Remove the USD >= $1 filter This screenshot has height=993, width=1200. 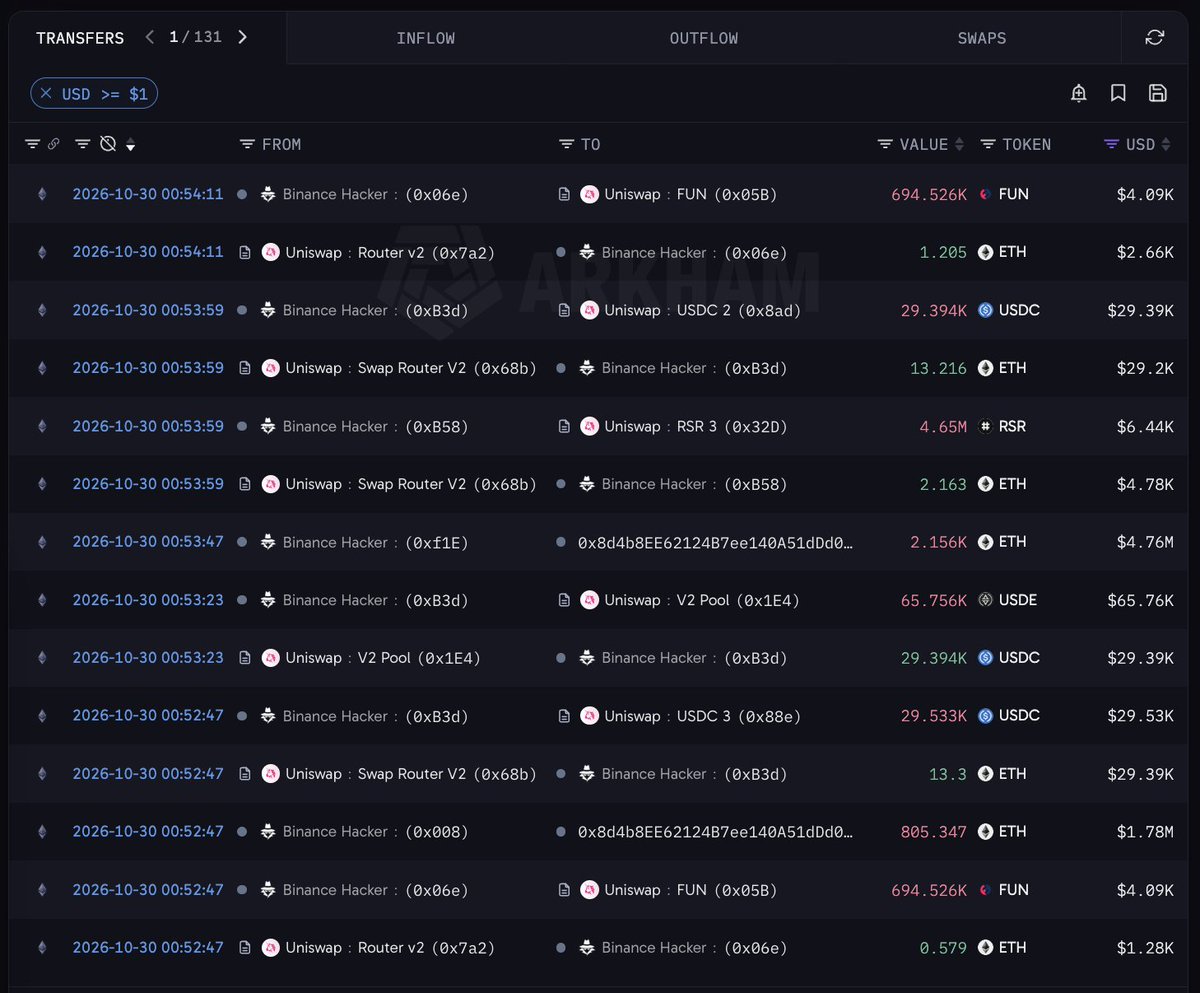[46, 94]
